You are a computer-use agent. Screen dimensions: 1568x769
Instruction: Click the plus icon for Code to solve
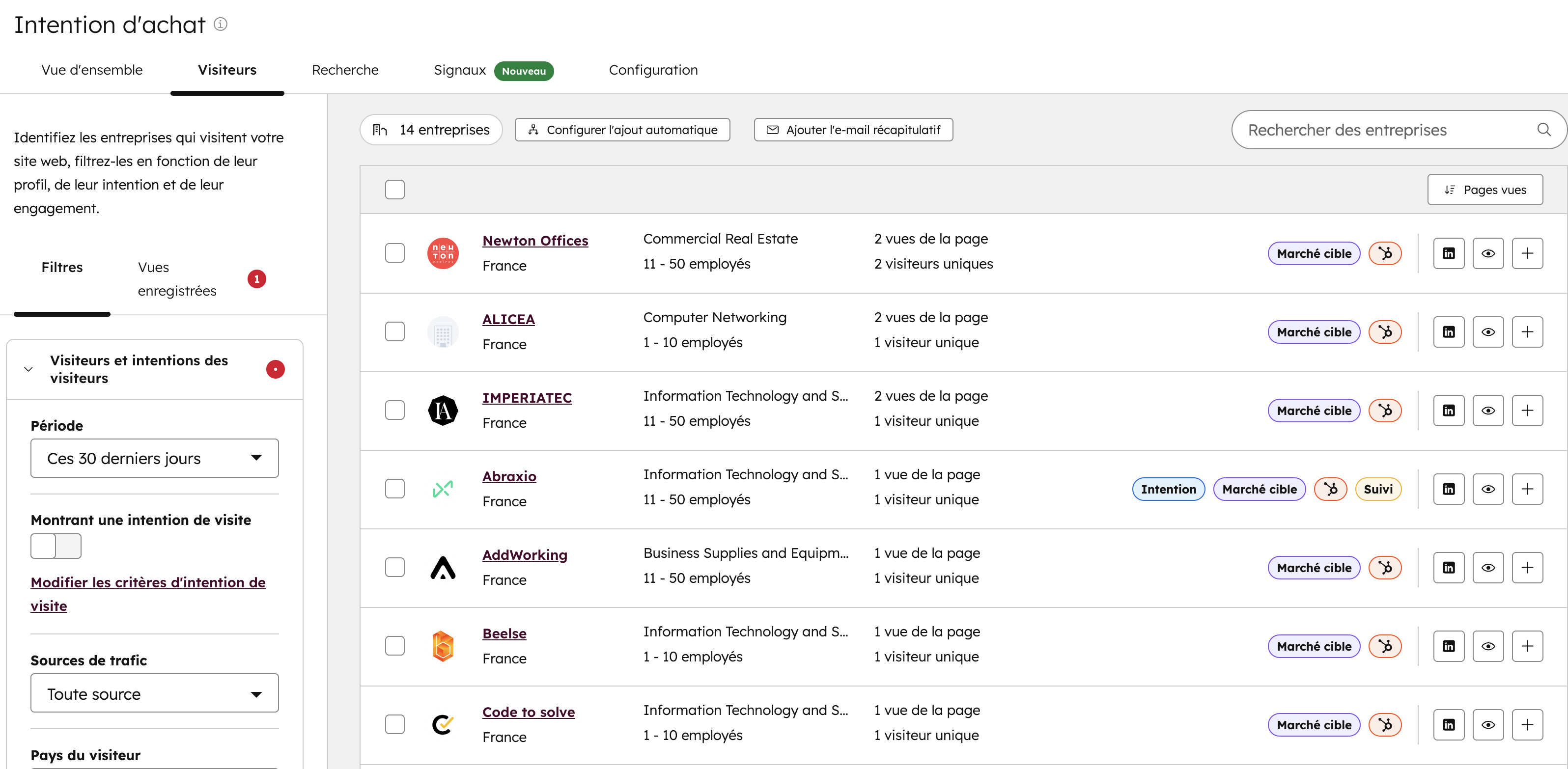point(1527,725)
